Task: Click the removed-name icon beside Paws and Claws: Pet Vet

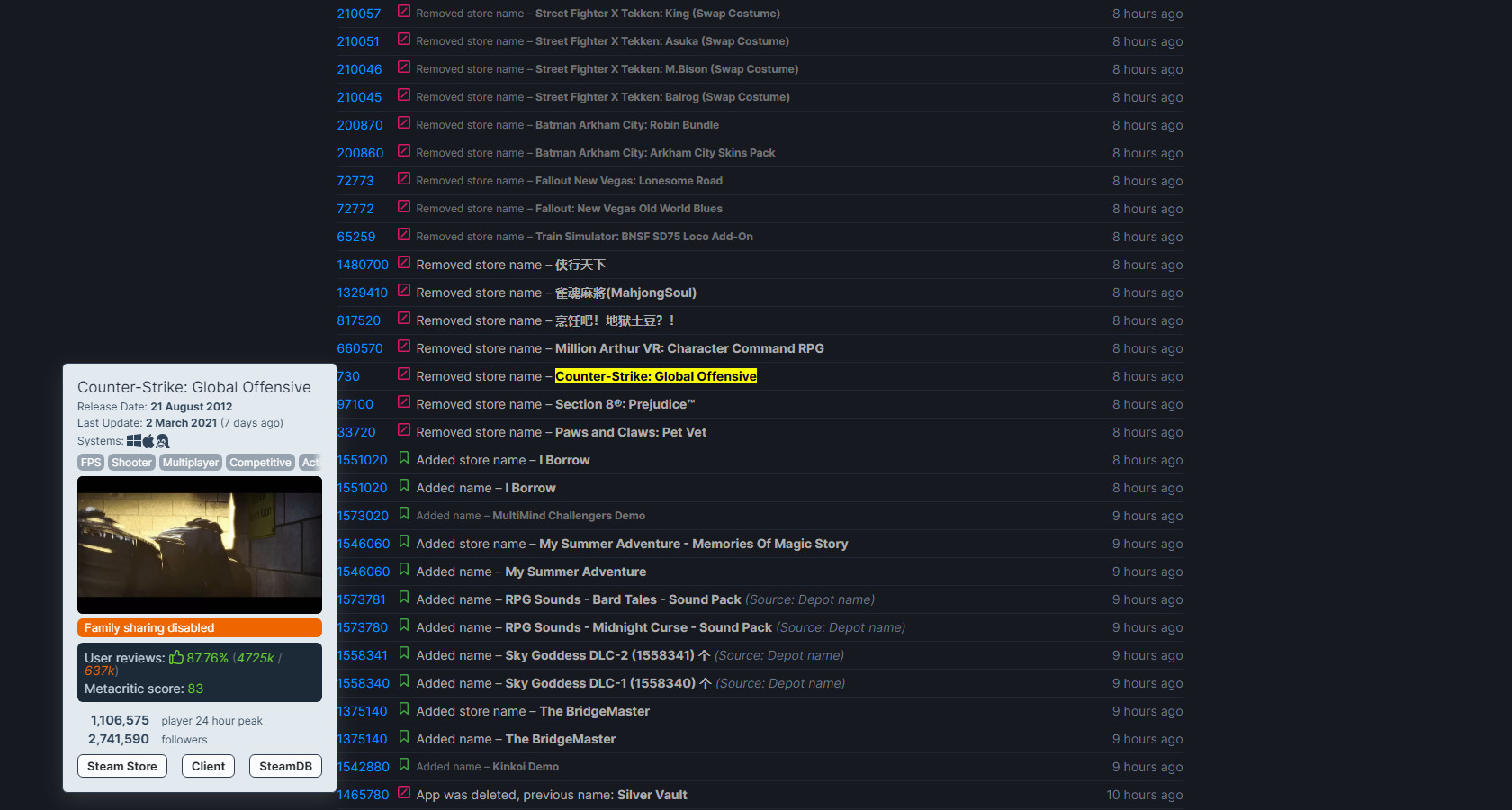Action: [x=404, y=430]
